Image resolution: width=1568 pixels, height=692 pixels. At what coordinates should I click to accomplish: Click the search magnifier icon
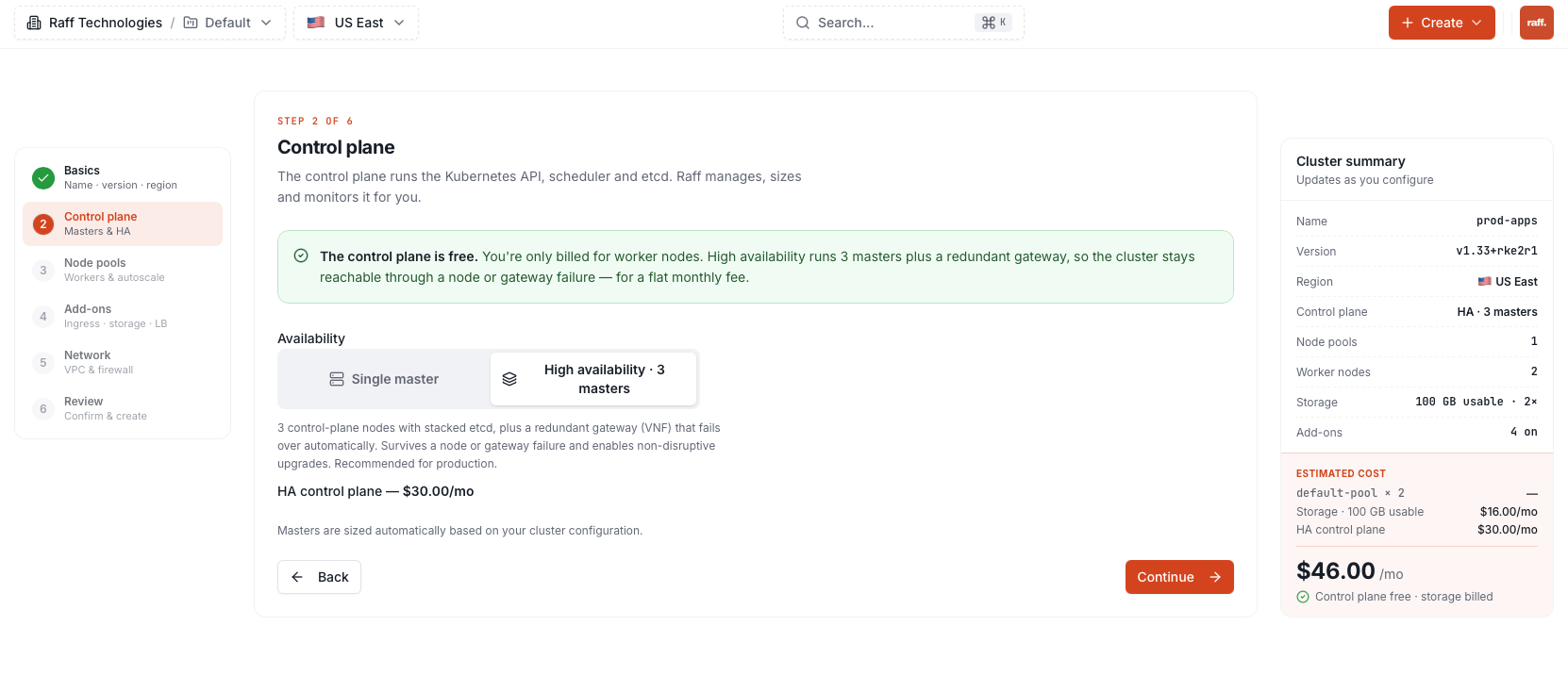[x=803, y=23]
